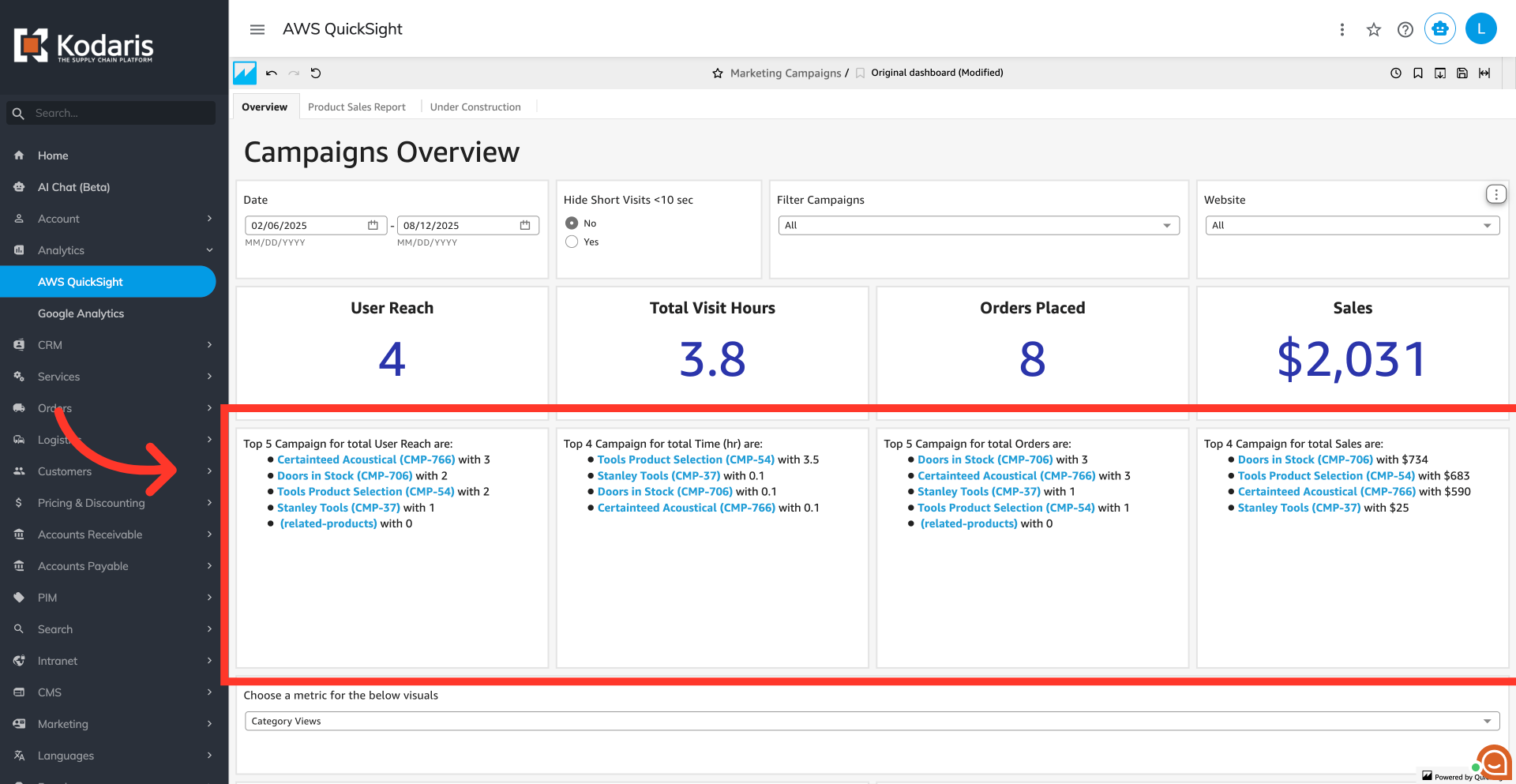Select Yes for Hide Short Visits
1516x784 pixels.
[572, 242]
